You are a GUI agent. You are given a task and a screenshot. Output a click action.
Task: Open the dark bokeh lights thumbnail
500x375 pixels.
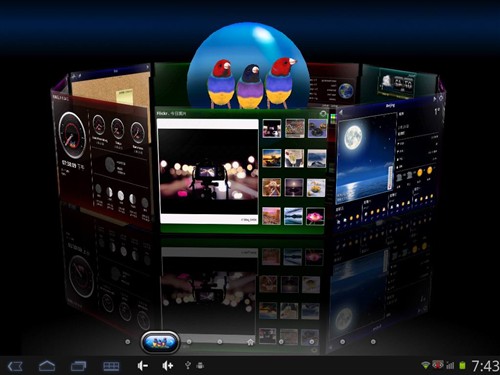click(272, 128)
